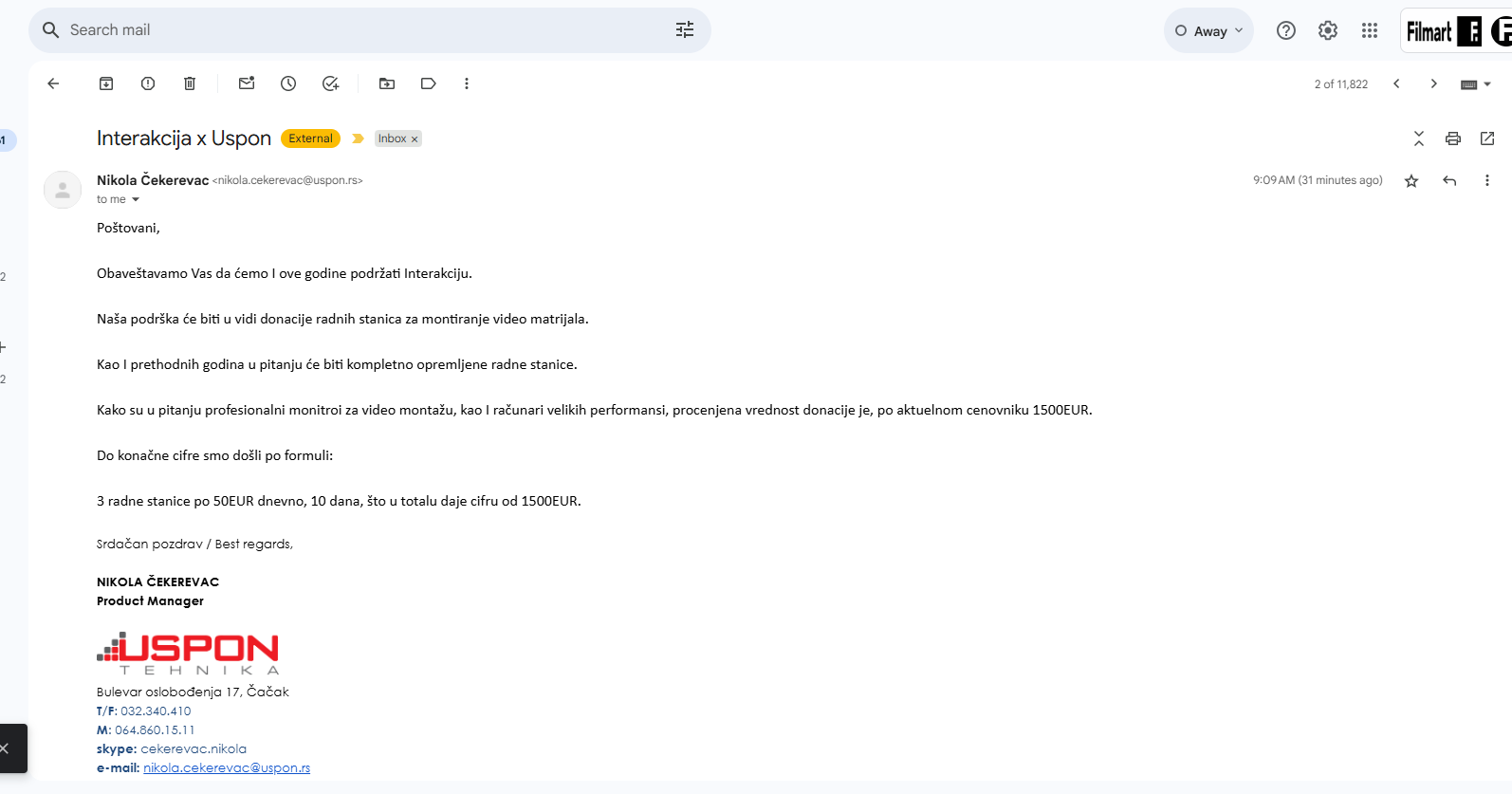Print the entire conversation

(1452, 138)
